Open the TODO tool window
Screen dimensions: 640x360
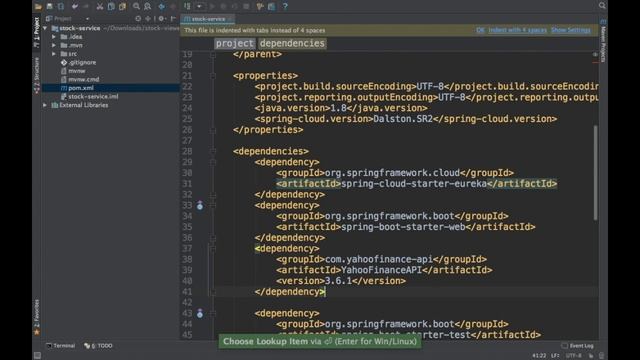98,346
